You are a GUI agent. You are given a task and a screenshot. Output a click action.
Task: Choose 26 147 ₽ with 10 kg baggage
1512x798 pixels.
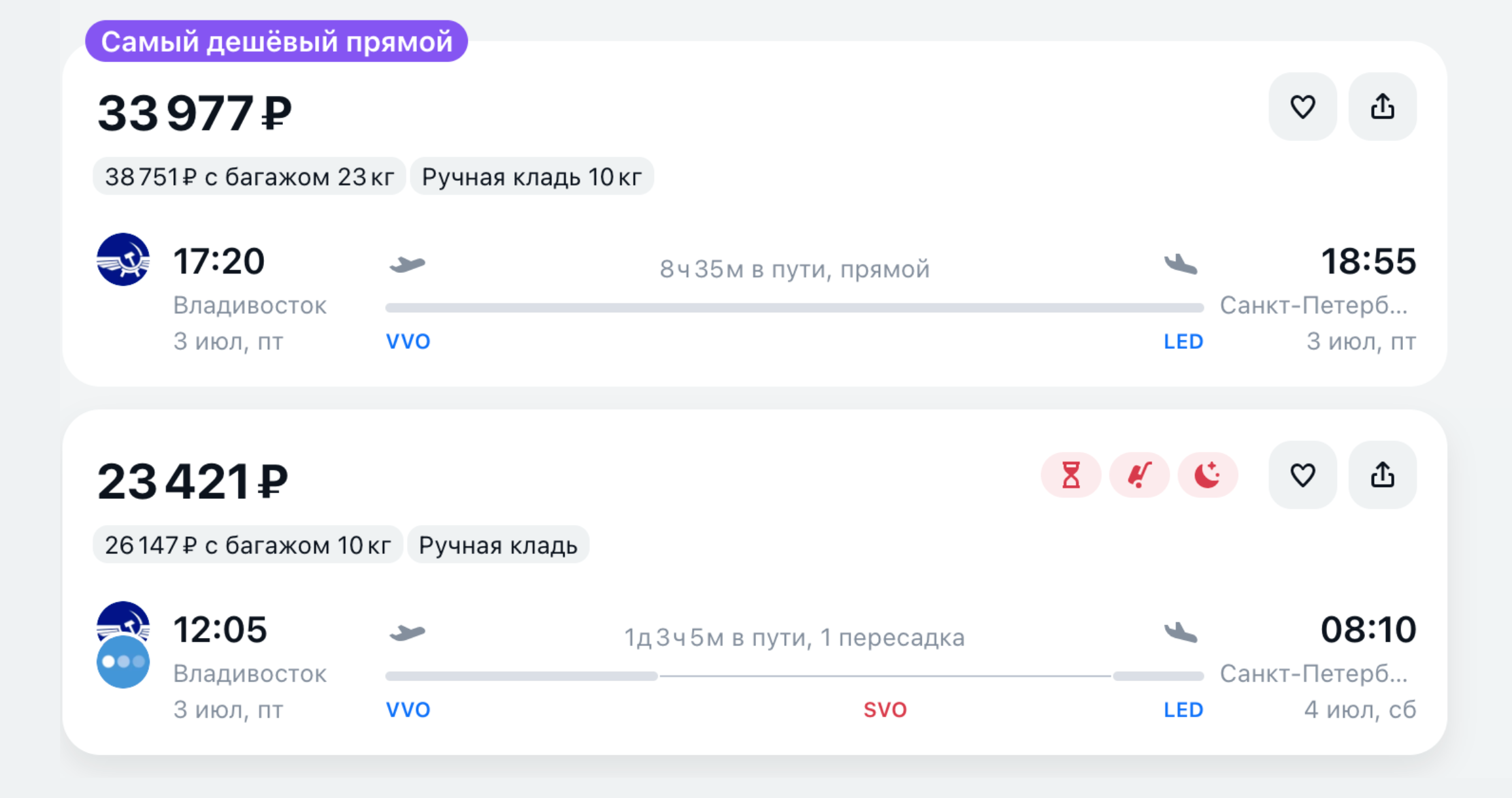248,545
